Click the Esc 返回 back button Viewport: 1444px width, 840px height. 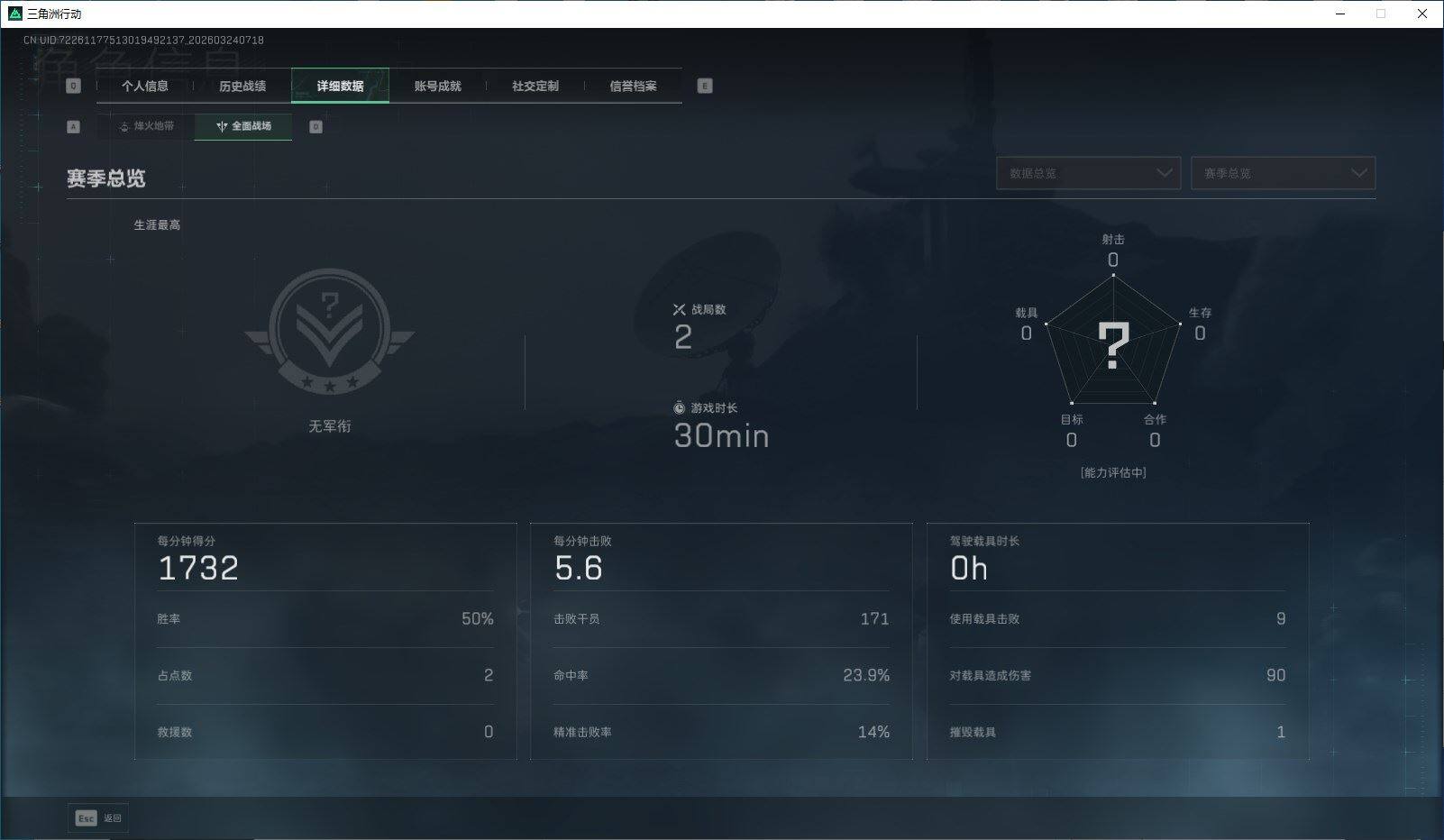click(x=98, y=818)
